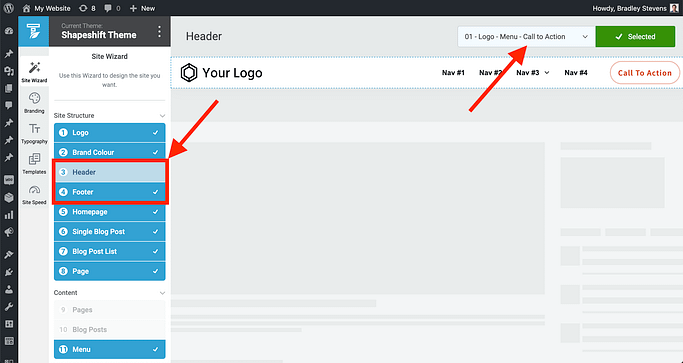Click Bradley Stevens avatar thumbnail
Image resolution: width=683 pixels, height=363 pixels.
point(674,8)
